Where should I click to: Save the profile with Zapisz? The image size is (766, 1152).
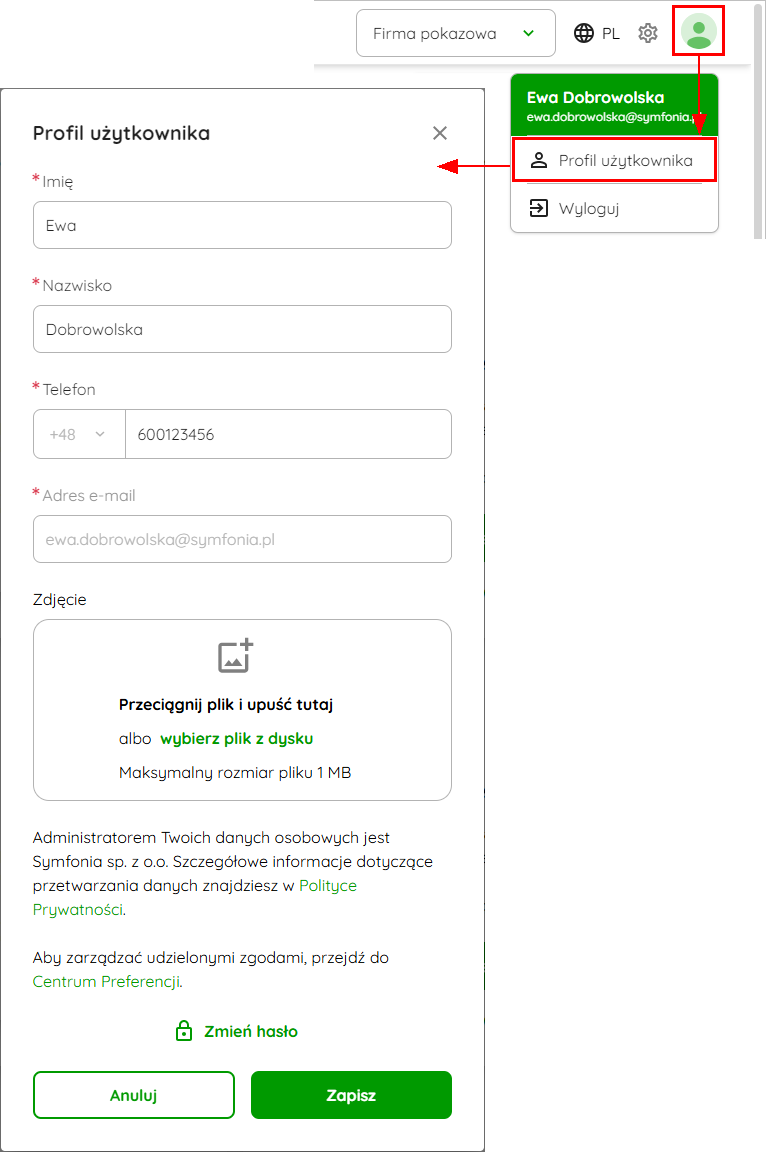pyautogui.click(x=351, y=1095)
